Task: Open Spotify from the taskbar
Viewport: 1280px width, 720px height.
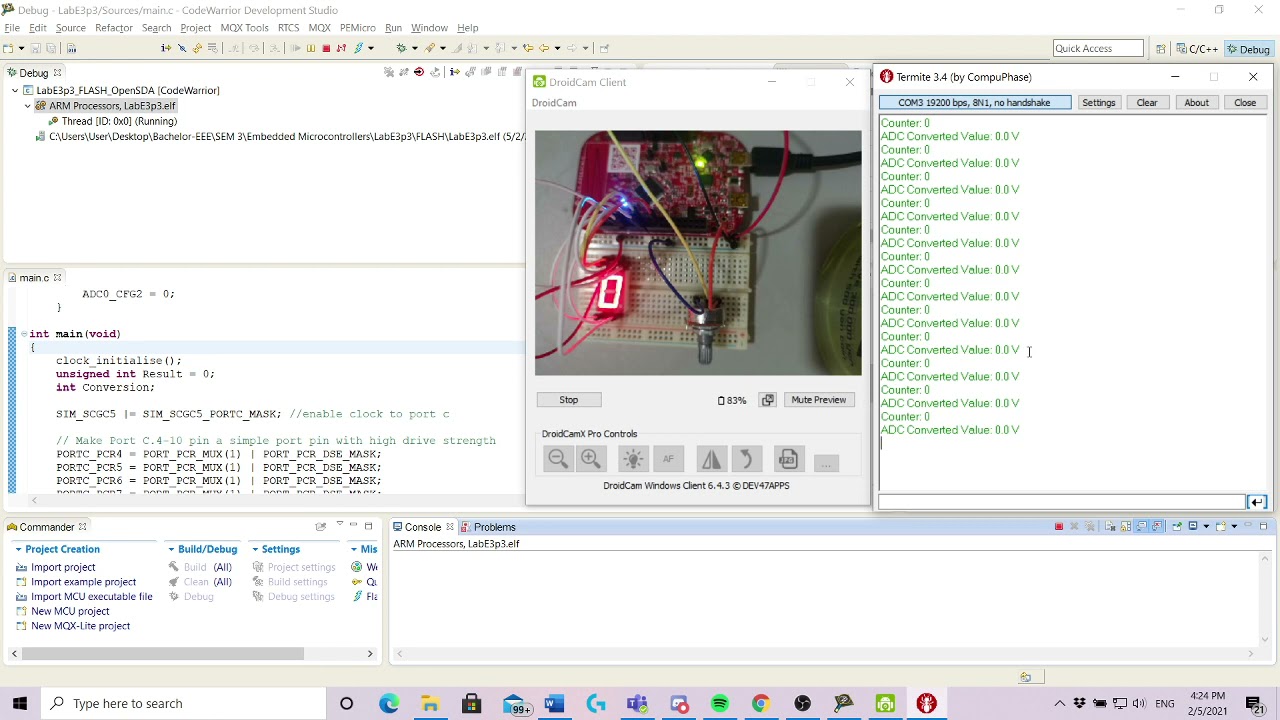Action: pyautogui.click(x=720, y=703)
